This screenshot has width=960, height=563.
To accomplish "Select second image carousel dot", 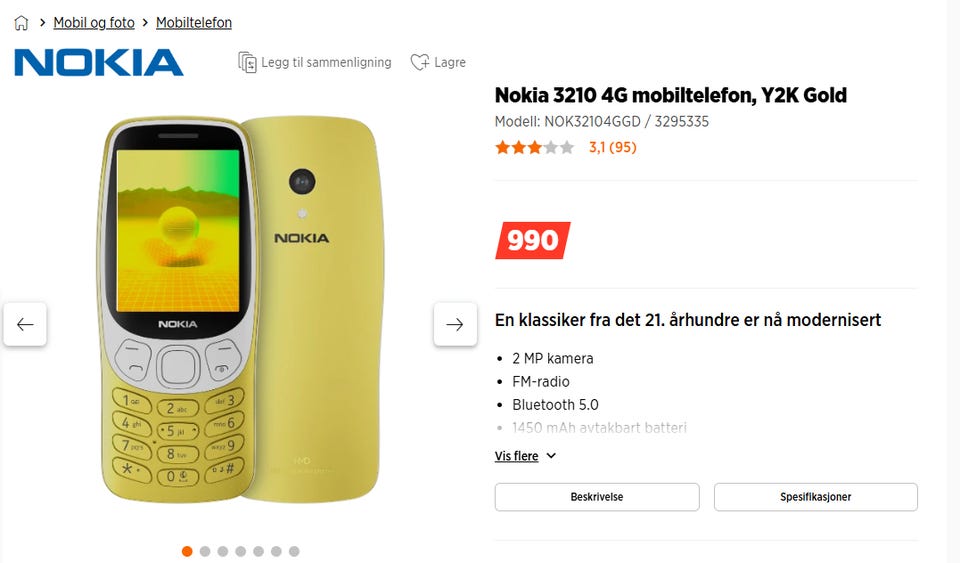I will click(x=205, y=551).
